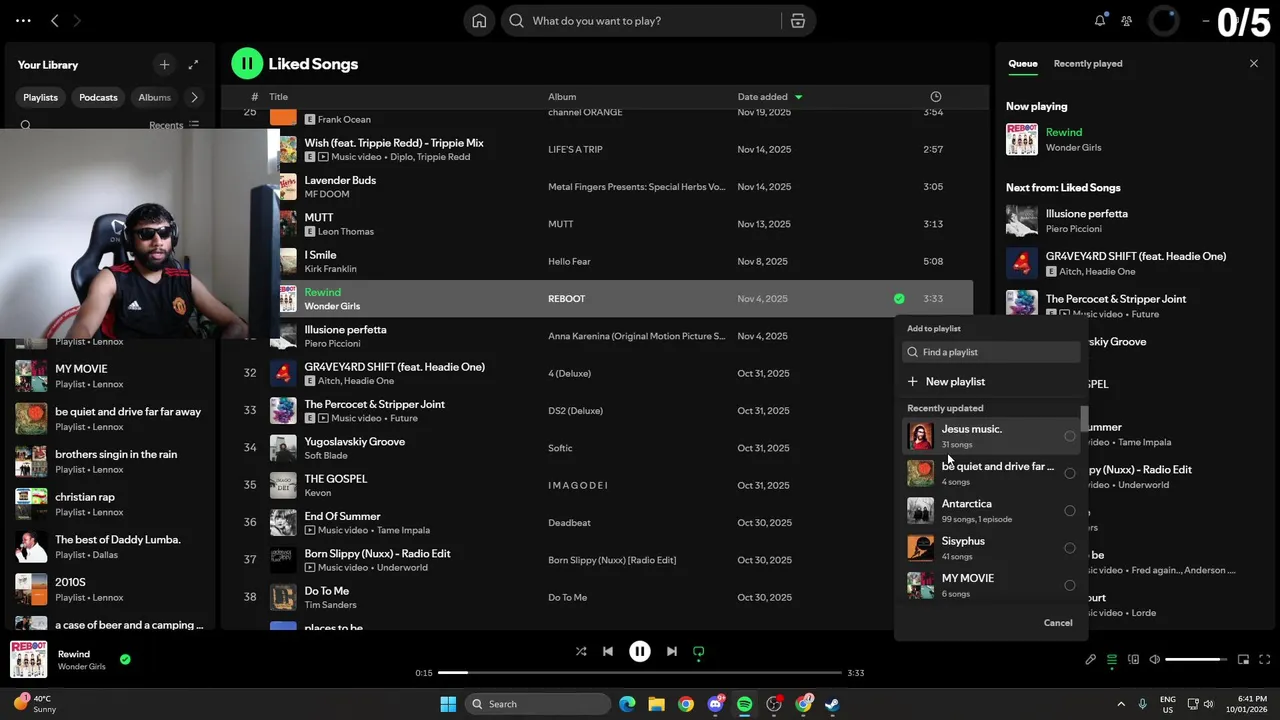The width and height of the screenshot is (1280, 720).
Task: Expand Your Library to full view
Action: [193, 64]
